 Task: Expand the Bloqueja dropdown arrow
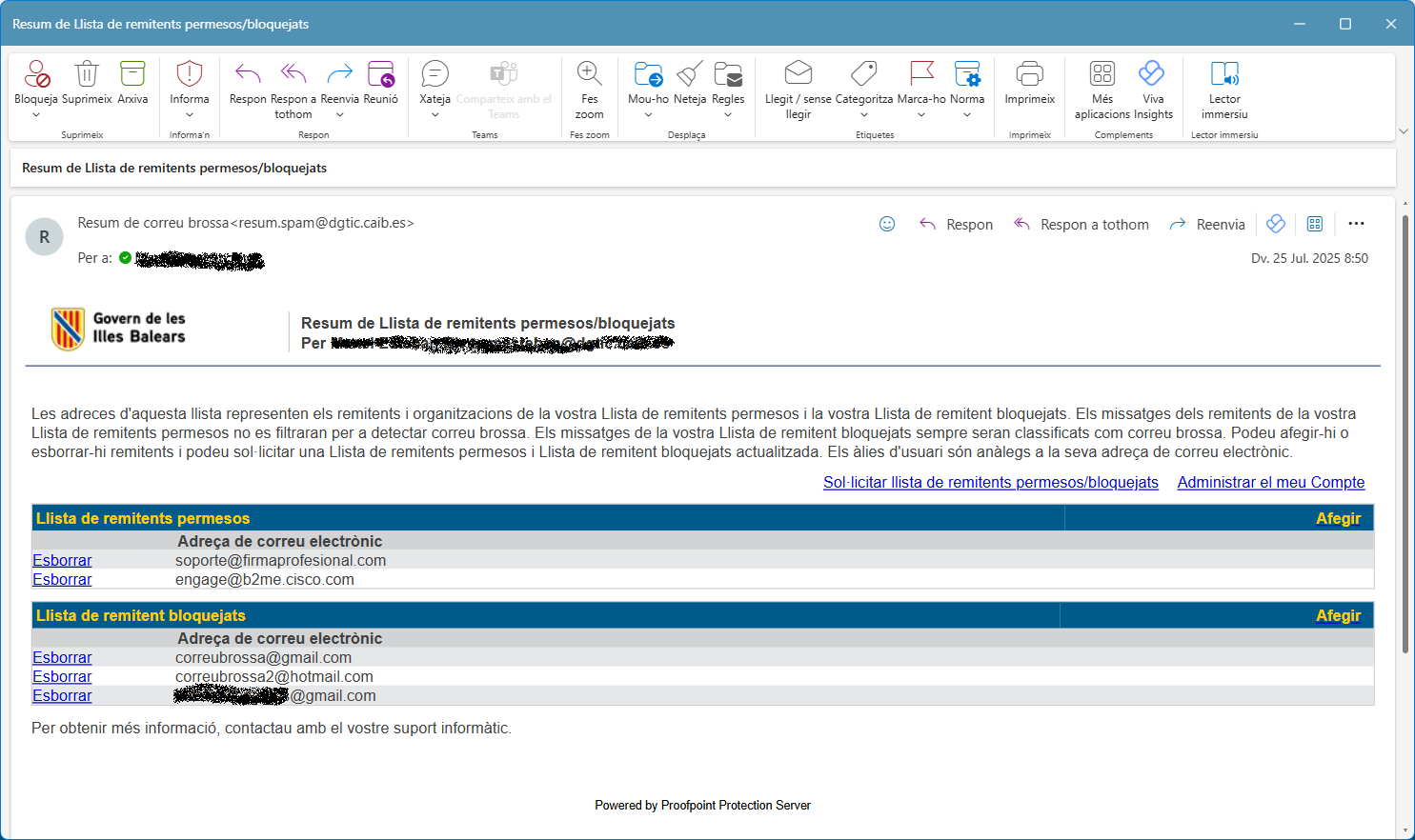point(36,115)
